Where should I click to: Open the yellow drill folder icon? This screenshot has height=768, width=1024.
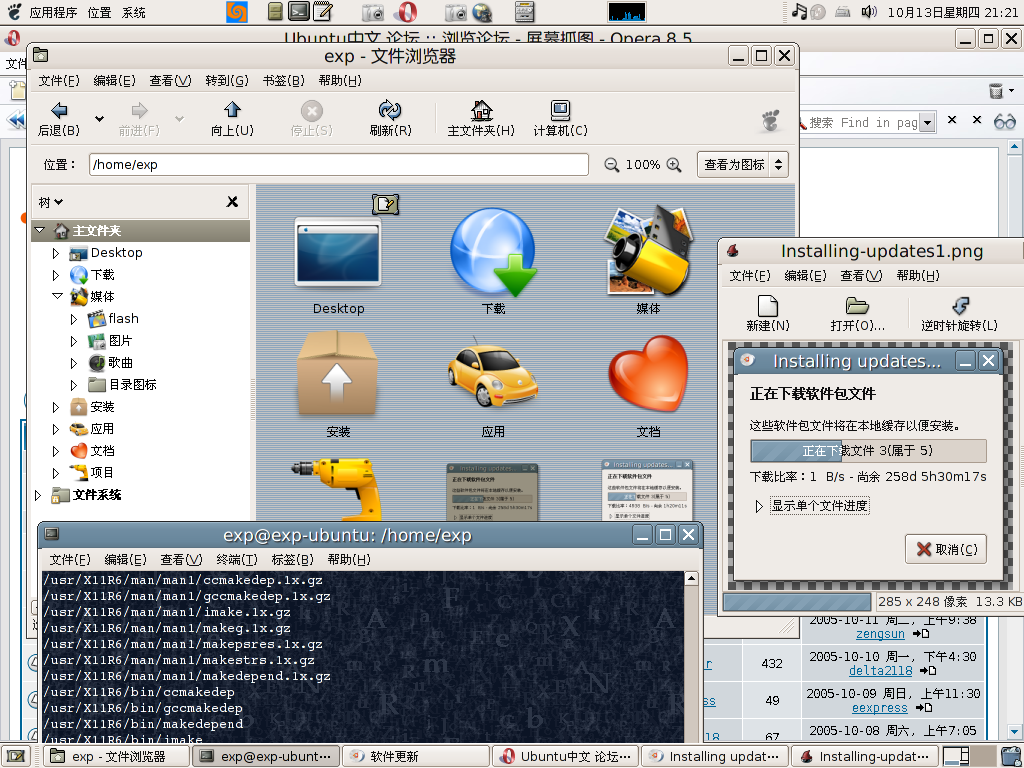click(338, 490)
